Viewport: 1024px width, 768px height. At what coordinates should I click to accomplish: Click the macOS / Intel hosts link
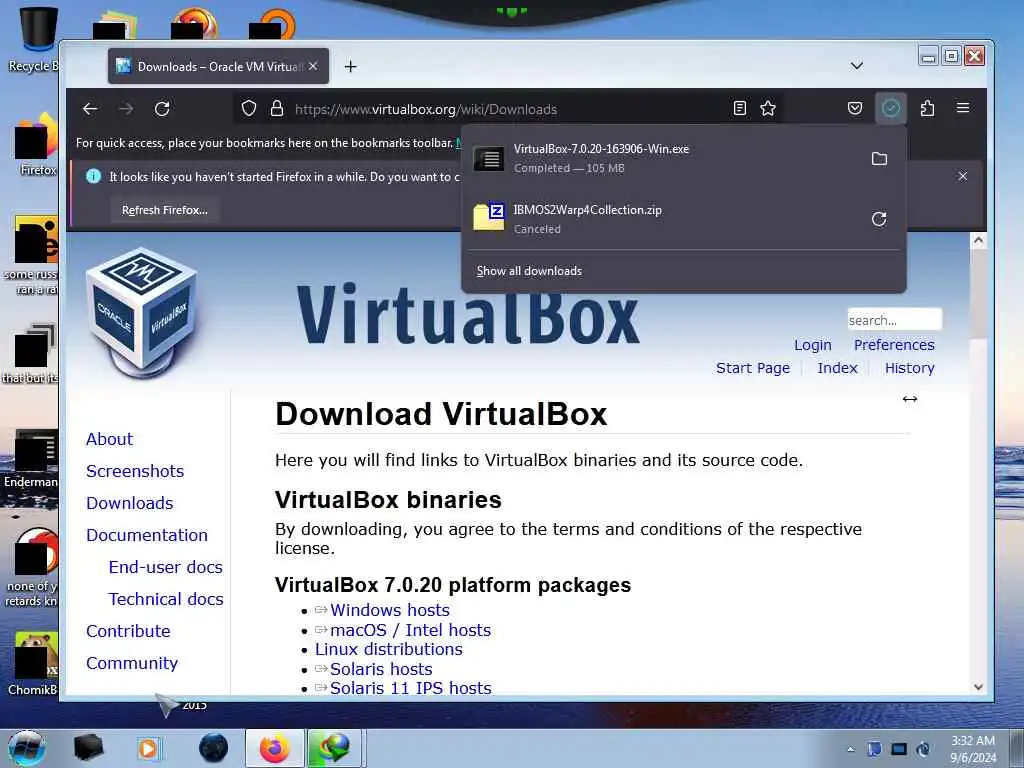(x=410, y=630)
